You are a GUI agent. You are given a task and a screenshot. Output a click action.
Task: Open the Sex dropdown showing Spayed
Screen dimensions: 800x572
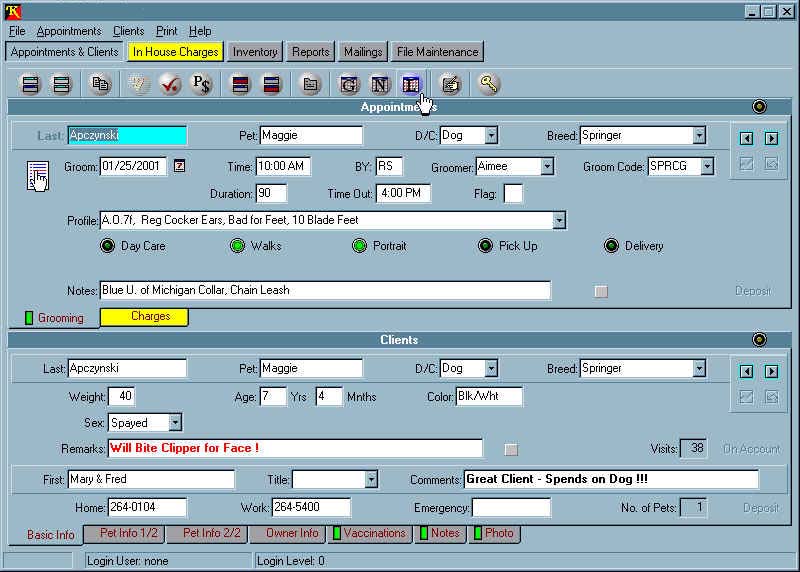coord(175,422)
